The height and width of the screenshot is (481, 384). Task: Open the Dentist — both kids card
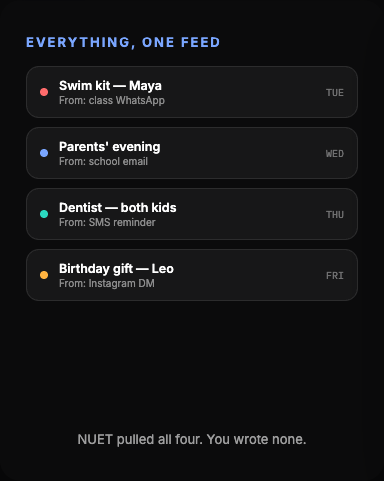192,214
